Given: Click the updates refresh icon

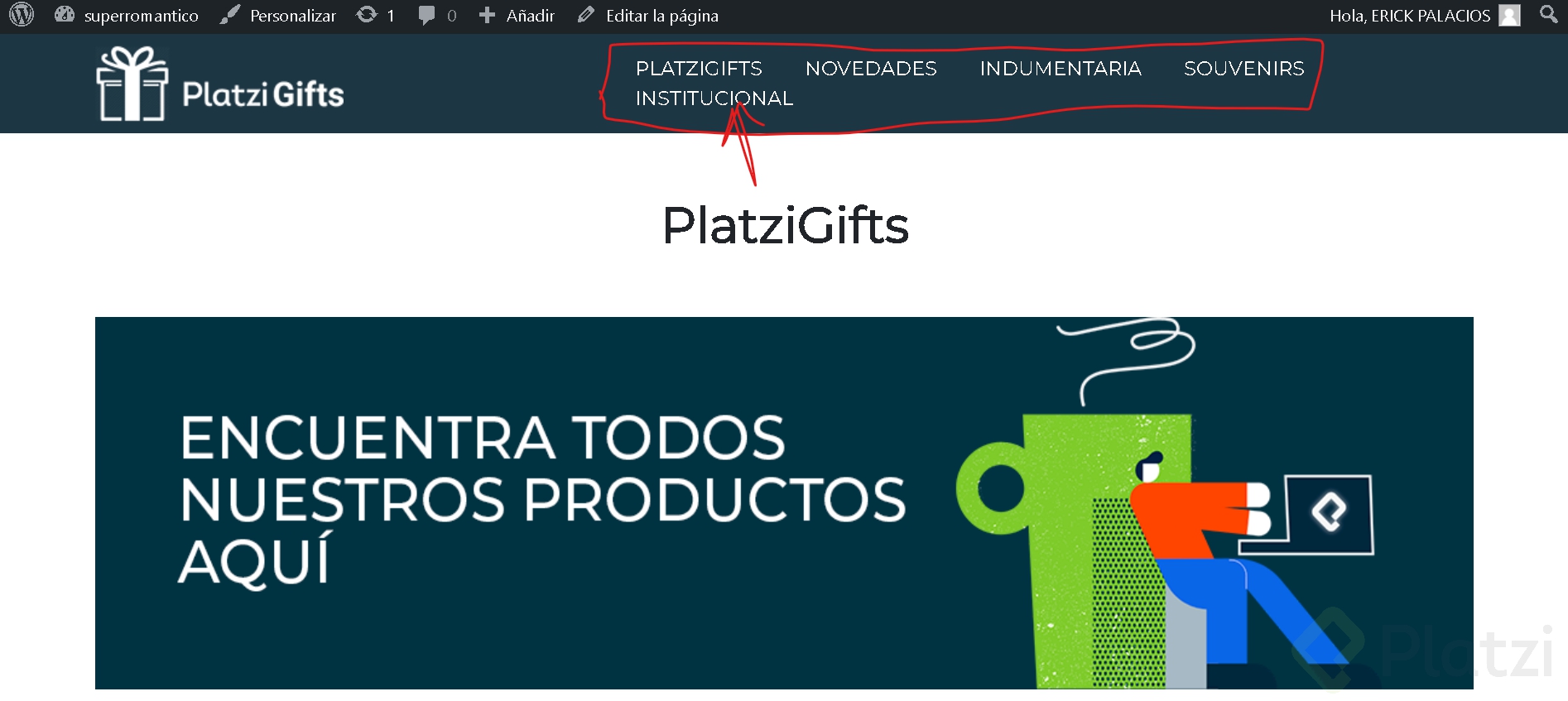Looking at the screenshot, I should click(x=367, y=15).
